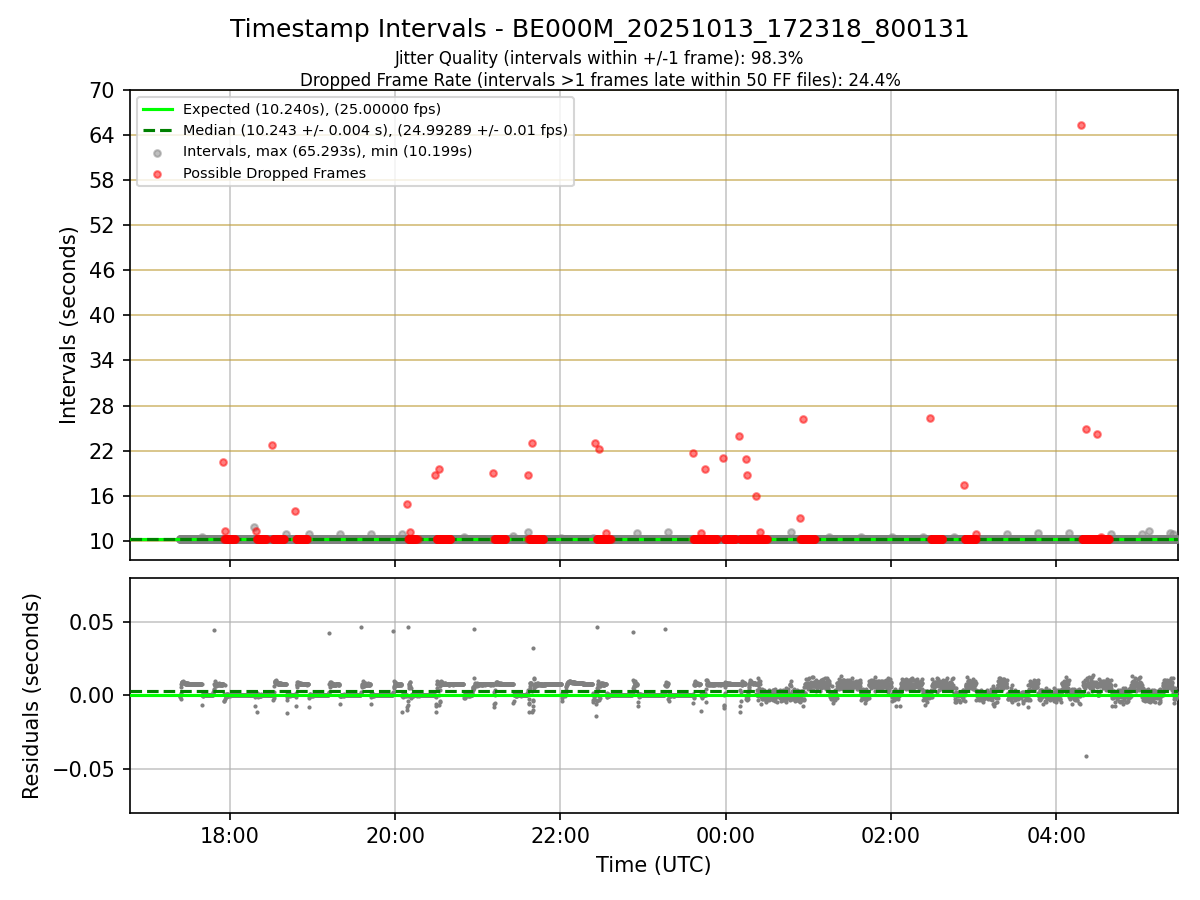Image resolution: width=1200 pixels, height=900 pixels.
Task: Click legend entry 'Median (10.243 +/- 0.004 s)'
Action: tap(375, 130)
